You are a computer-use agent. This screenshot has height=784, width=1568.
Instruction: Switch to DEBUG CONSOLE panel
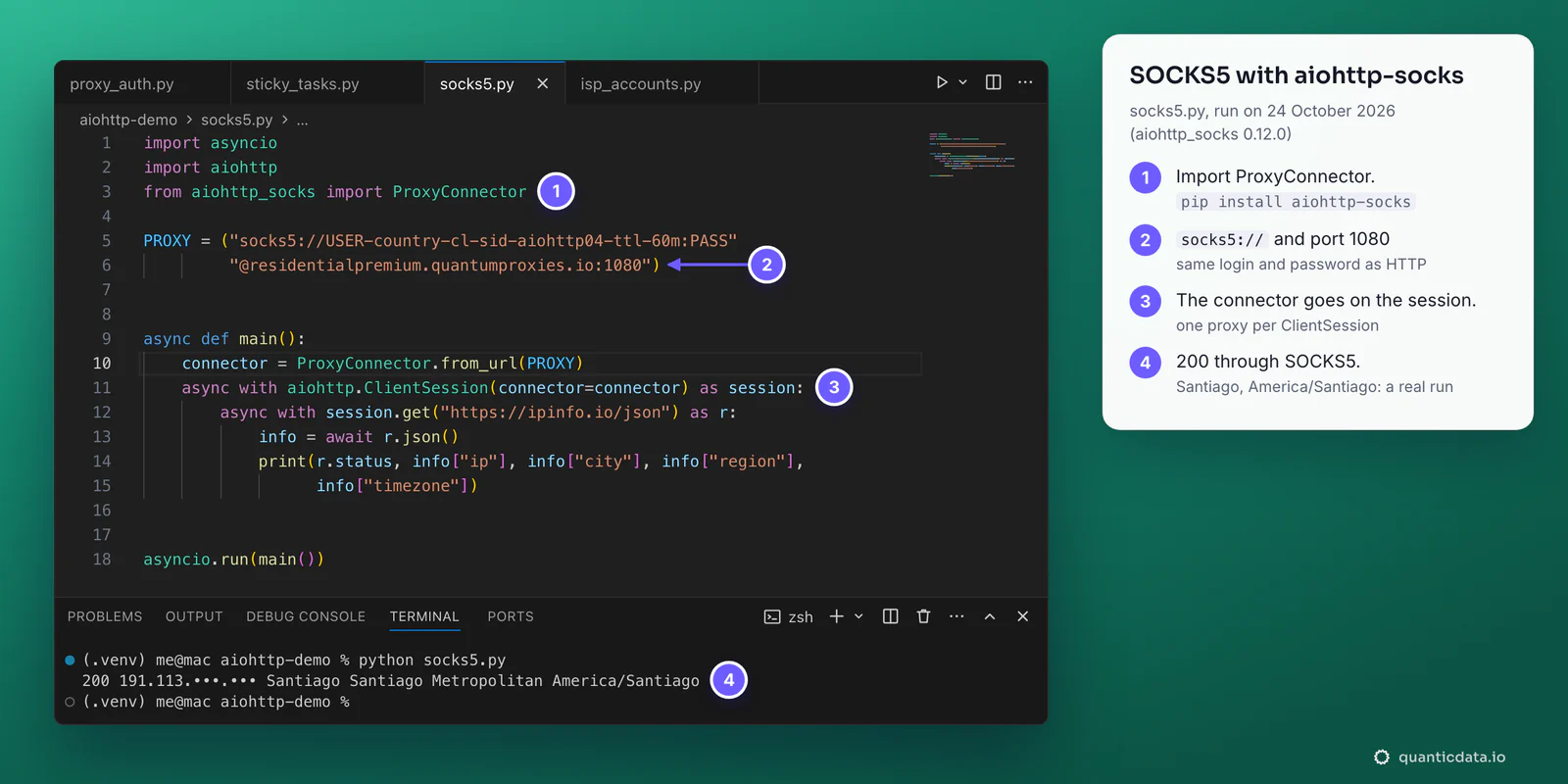coord(306,616)
